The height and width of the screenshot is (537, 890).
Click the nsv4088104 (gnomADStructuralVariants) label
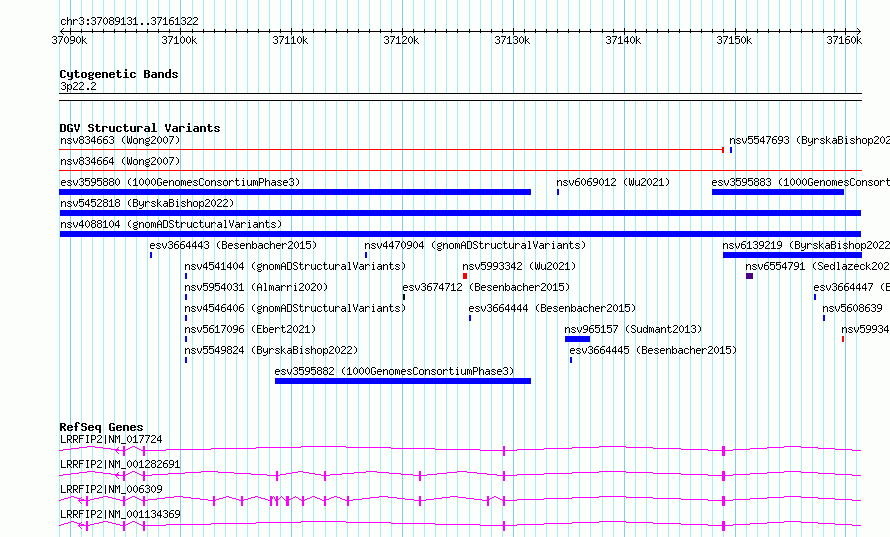point(171,224)
